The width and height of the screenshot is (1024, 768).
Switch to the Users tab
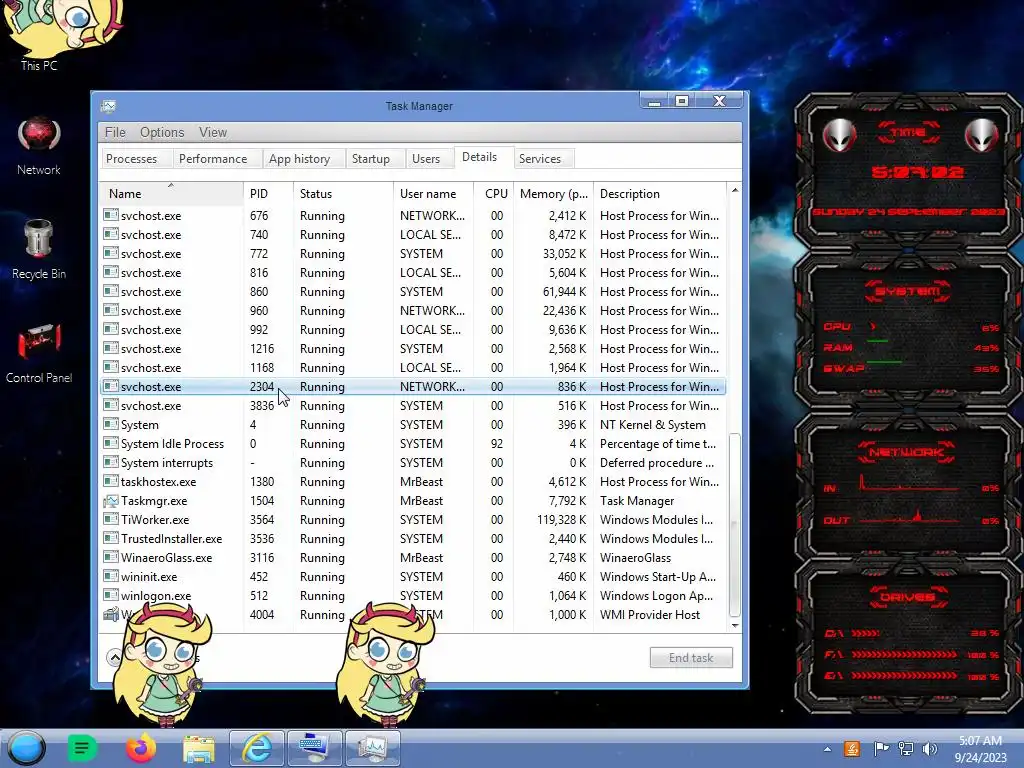coord(426,159)
